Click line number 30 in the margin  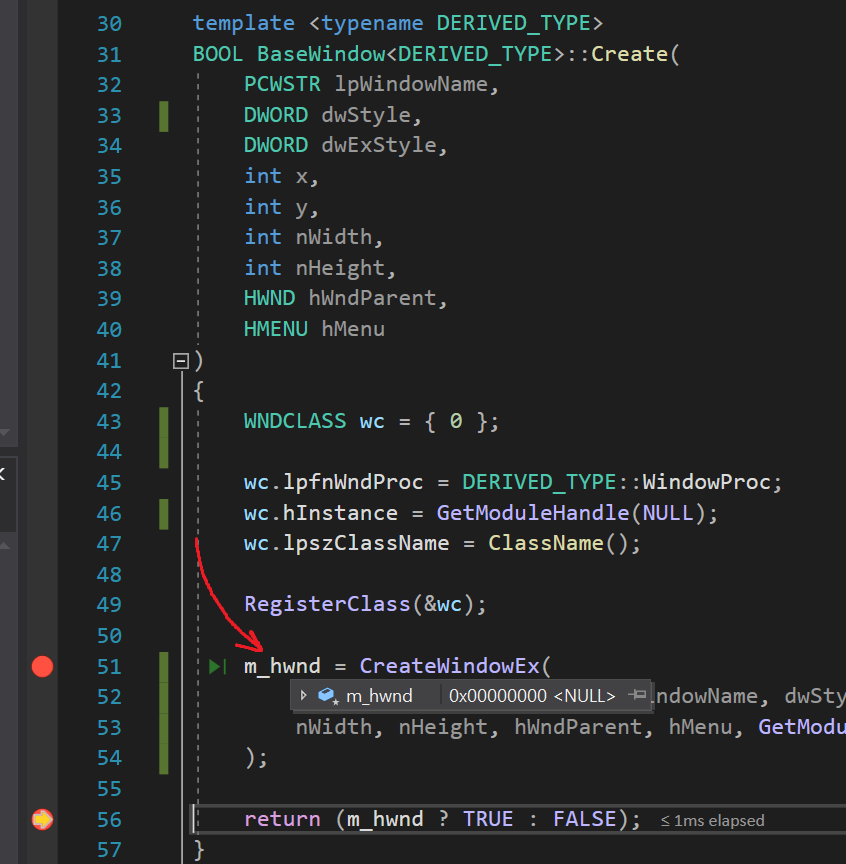coord(109,24)
